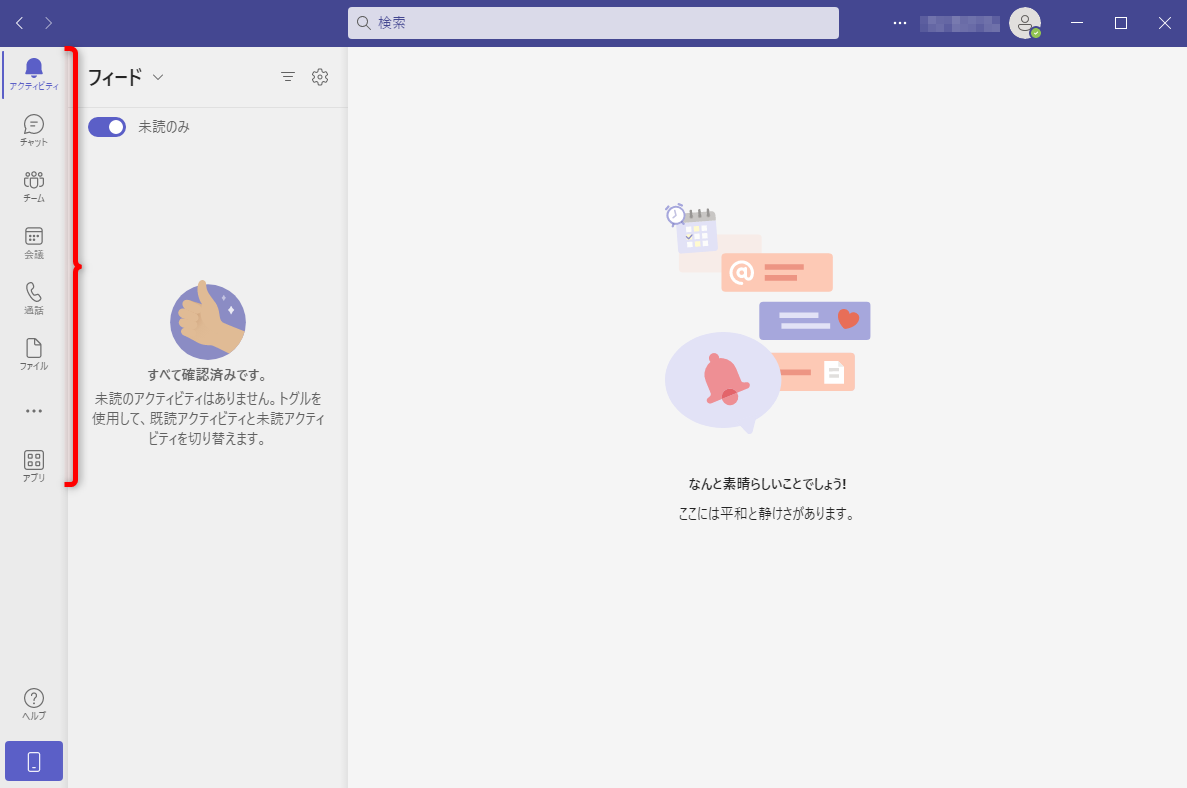Disable the 未読のみ (unread only) toggle

click(x=107, y=127)
